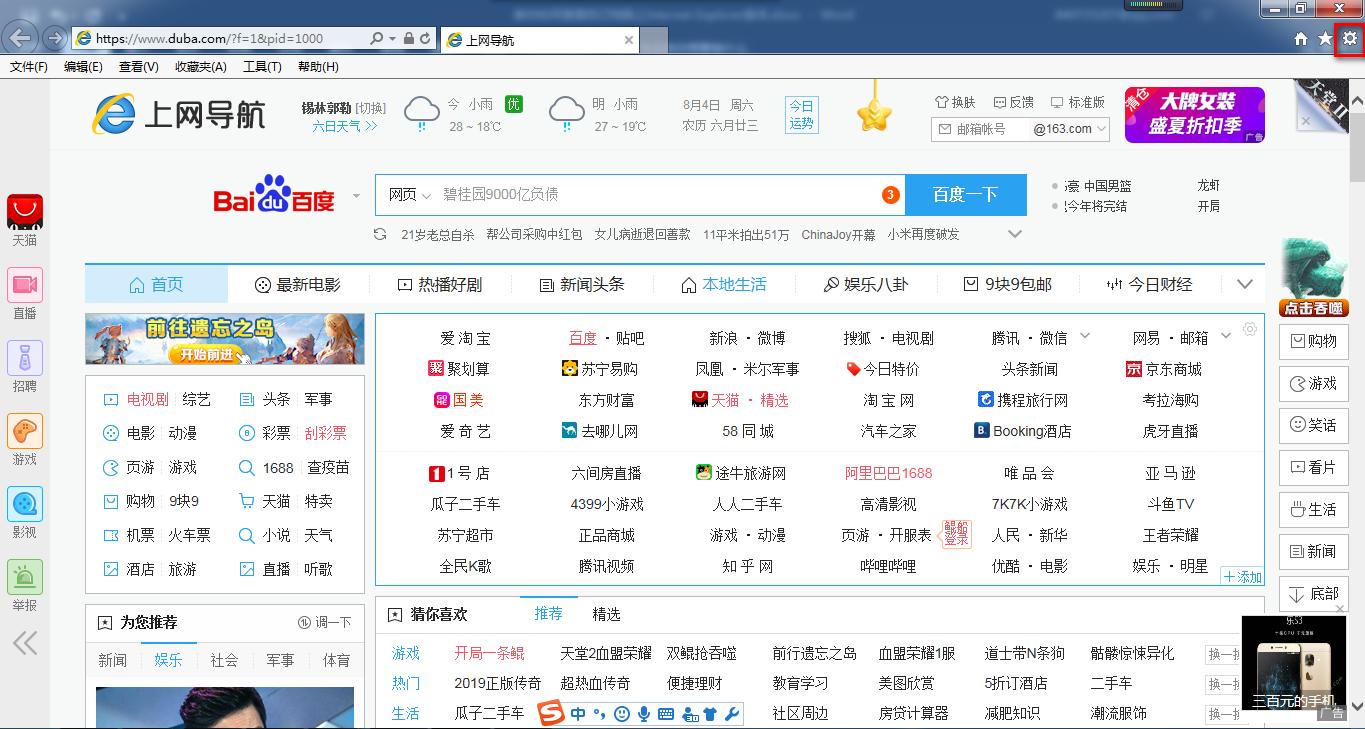Open the 收藏夹(A) menu
The height and width of the screenshot is (729, 1365).
[x=200, y=67]
